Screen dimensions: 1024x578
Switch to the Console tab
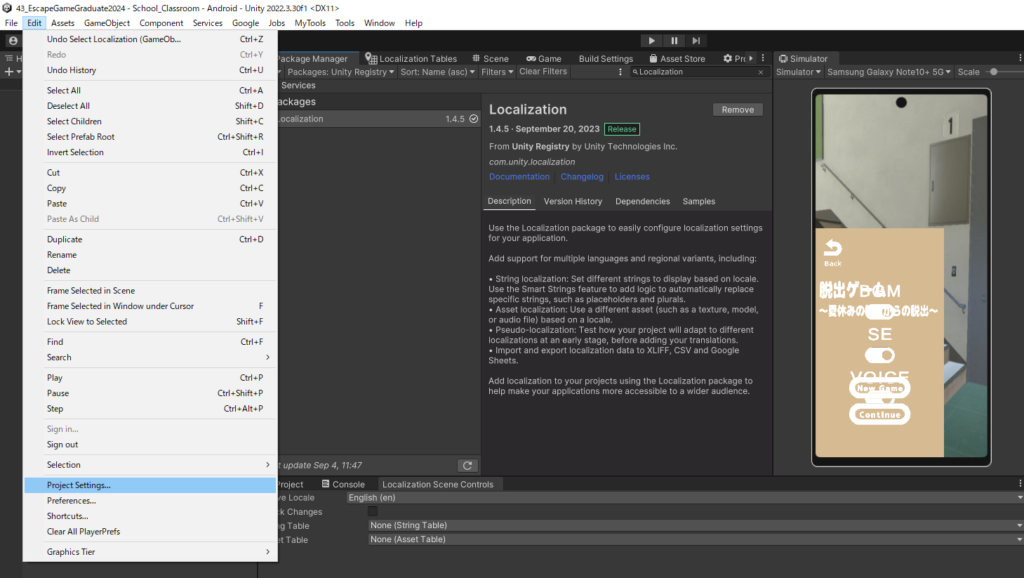coord(344,485)
